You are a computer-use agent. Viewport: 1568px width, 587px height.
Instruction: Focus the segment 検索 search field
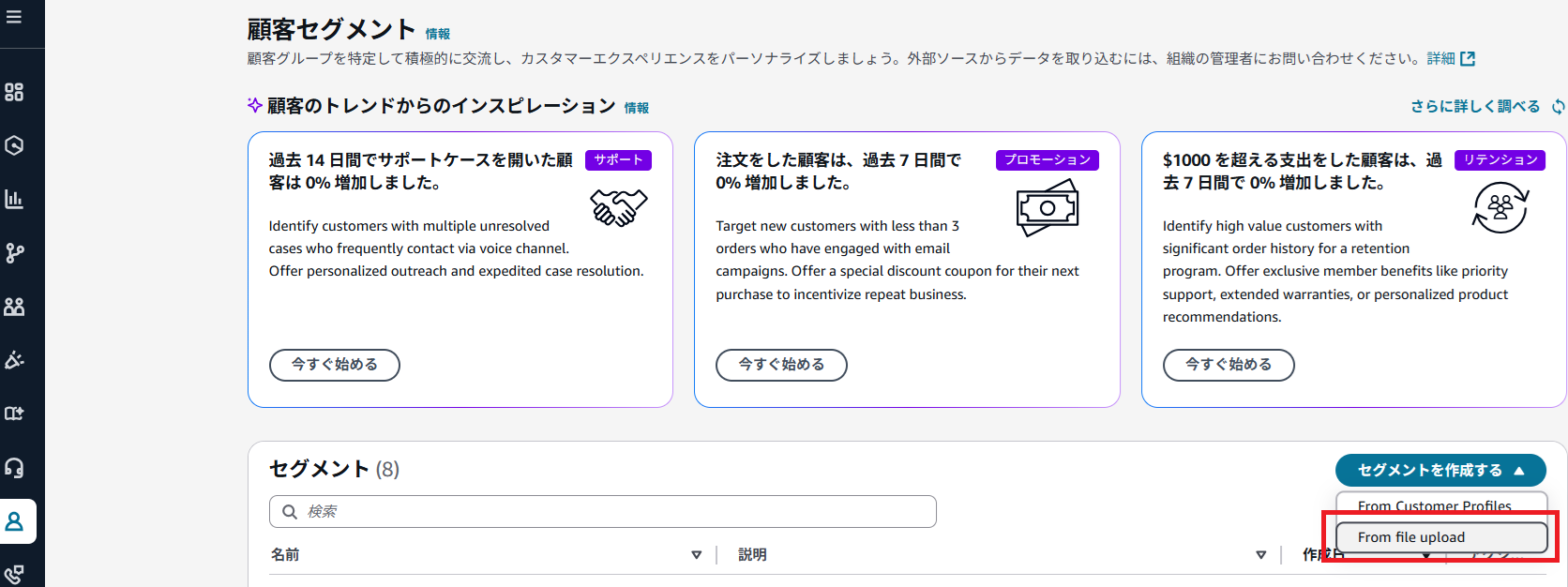(x=603, y=511)
